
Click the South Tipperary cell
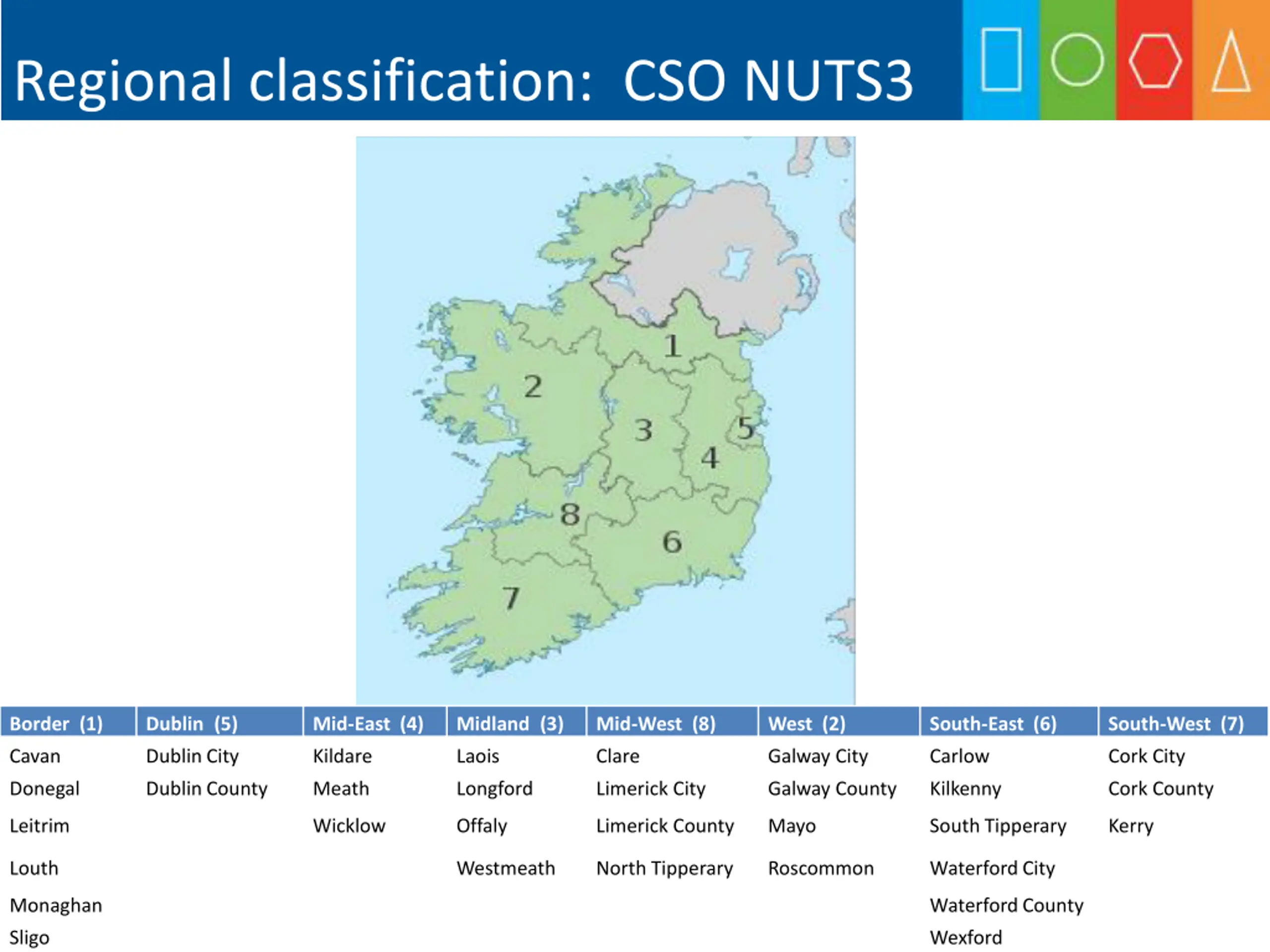pos(998,826)
